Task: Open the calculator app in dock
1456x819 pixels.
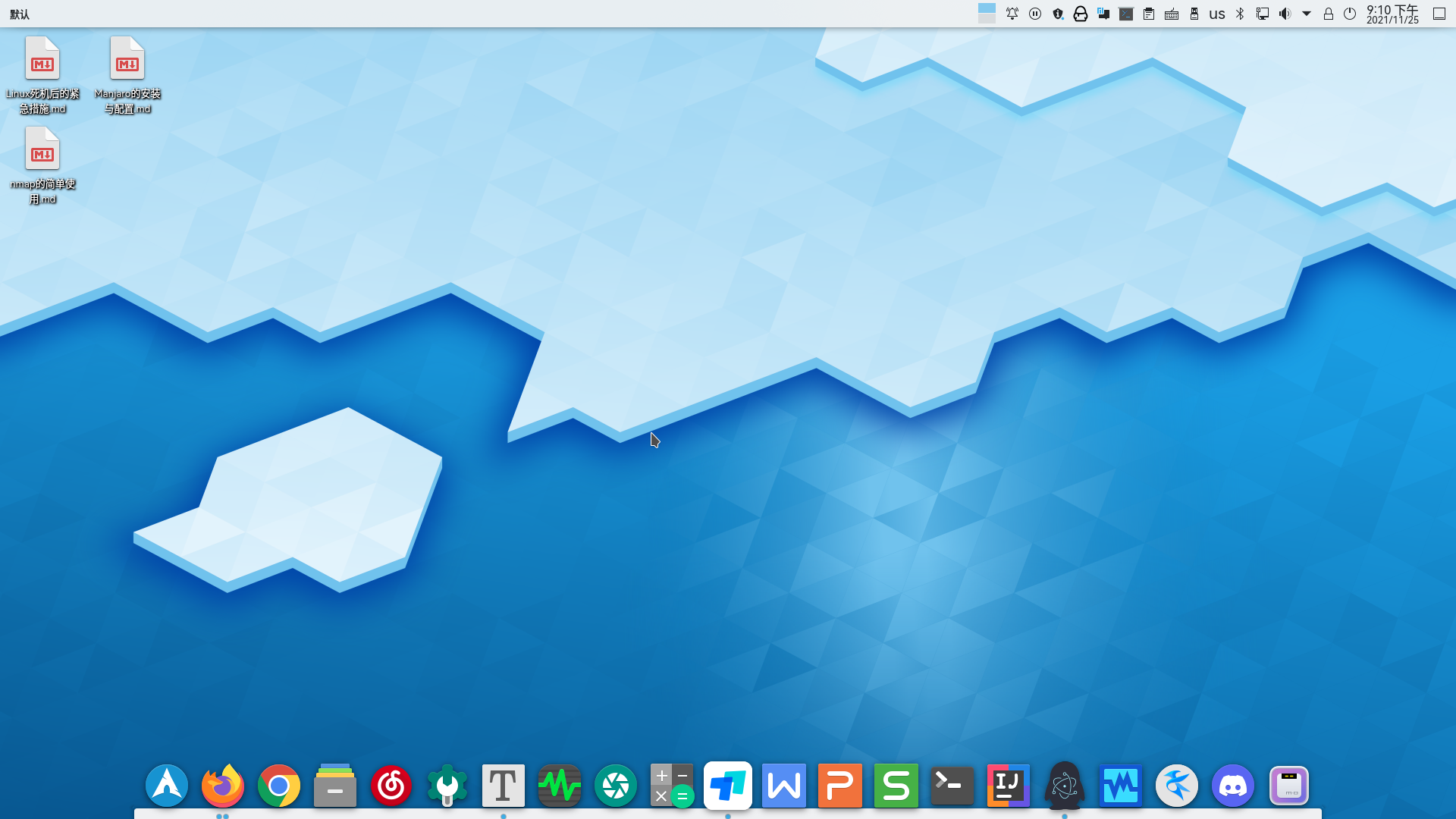Action: (671, 786)
